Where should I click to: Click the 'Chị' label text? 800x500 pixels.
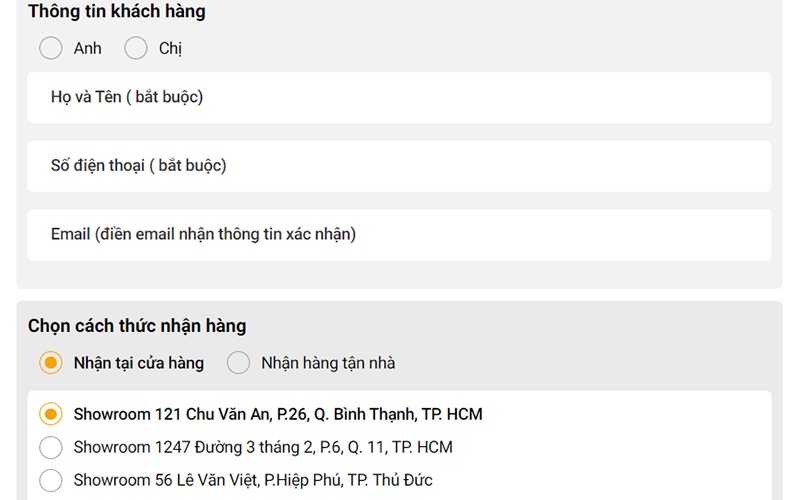pos(170,48)
